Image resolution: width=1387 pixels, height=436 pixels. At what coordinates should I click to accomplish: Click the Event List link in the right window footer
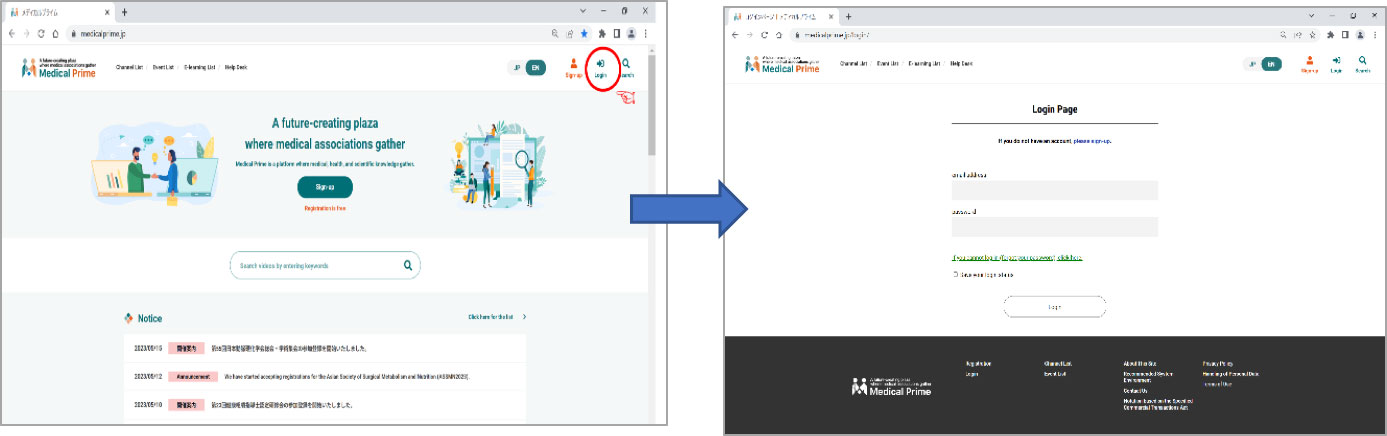click(x=1057, y=374)
